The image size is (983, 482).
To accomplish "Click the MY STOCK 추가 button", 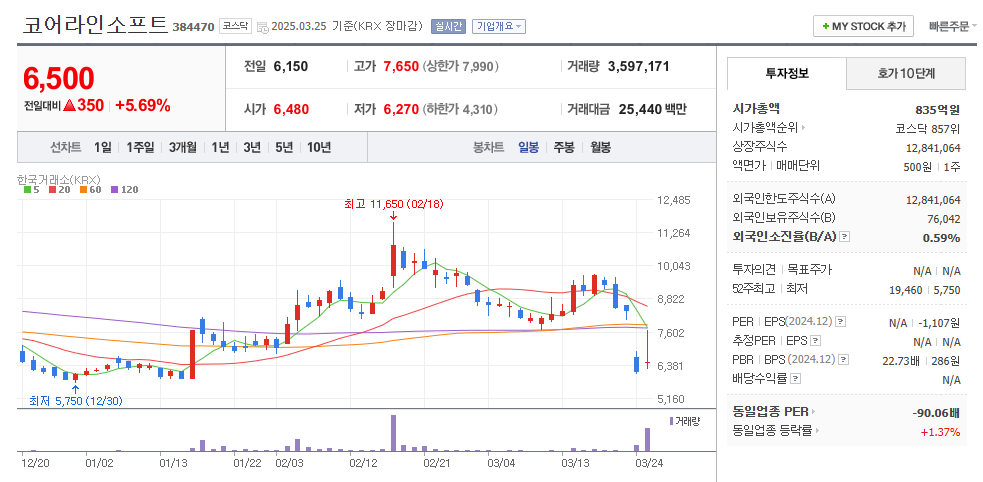I will tap(863, 26).
